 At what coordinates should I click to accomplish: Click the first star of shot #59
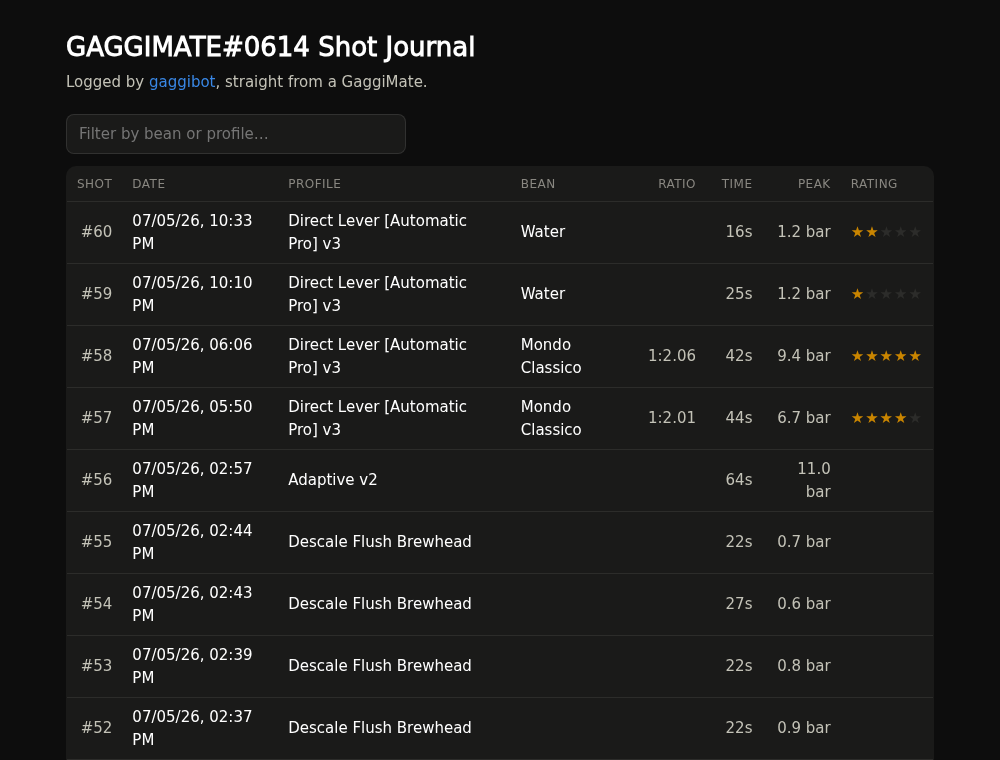point(858,294)
